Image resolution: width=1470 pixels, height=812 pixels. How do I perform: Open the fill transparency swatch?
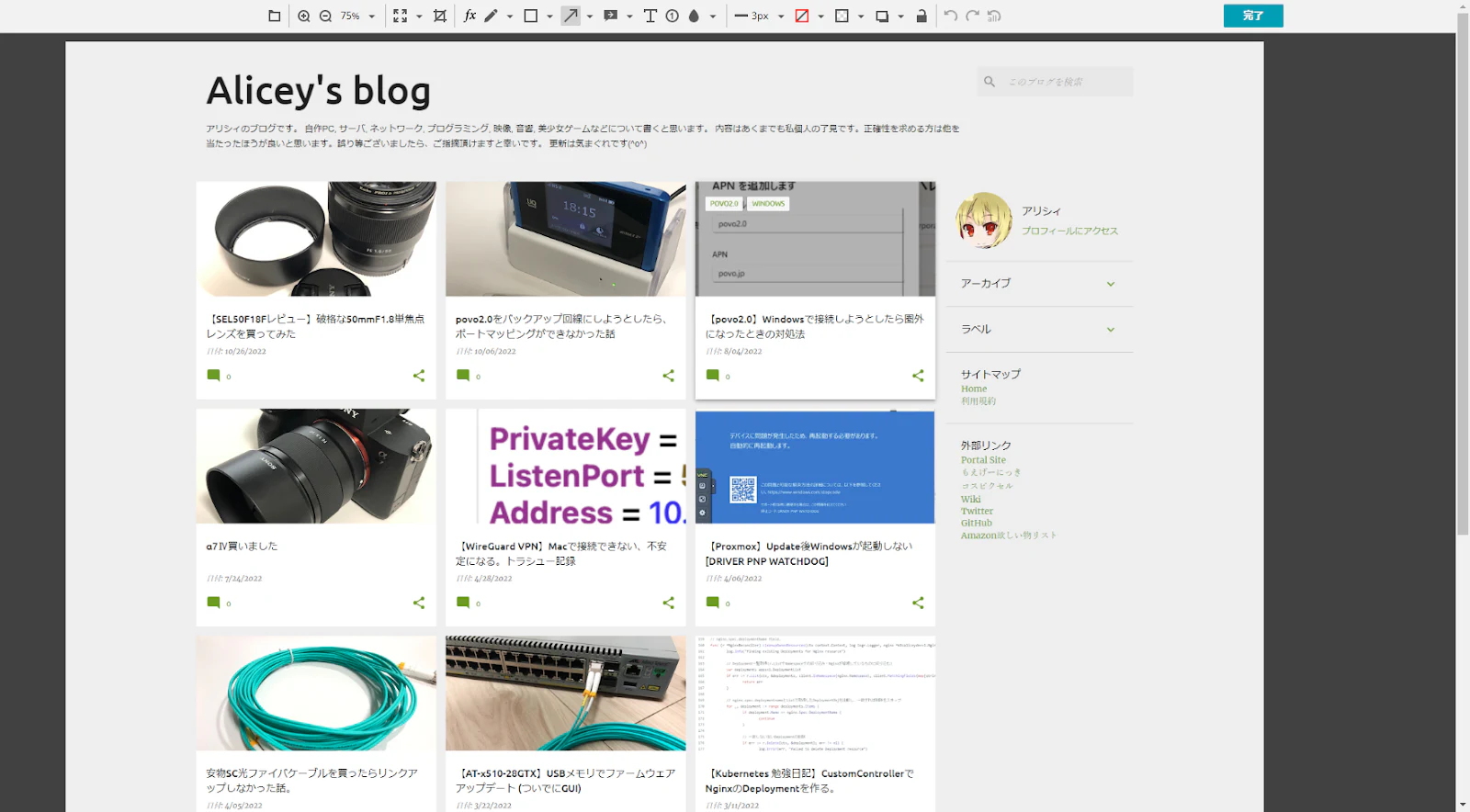point(842,16)
